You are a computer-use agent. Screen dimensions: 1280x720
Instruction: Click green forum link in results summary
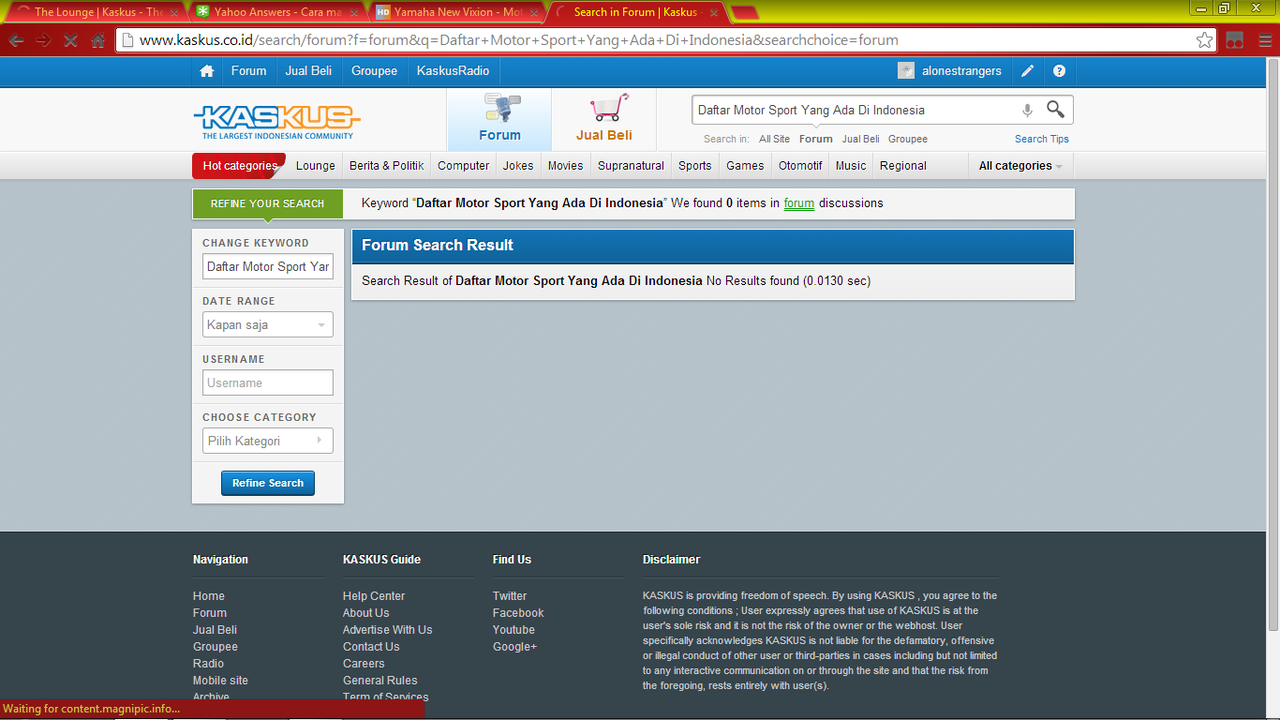tap(799, 203)
